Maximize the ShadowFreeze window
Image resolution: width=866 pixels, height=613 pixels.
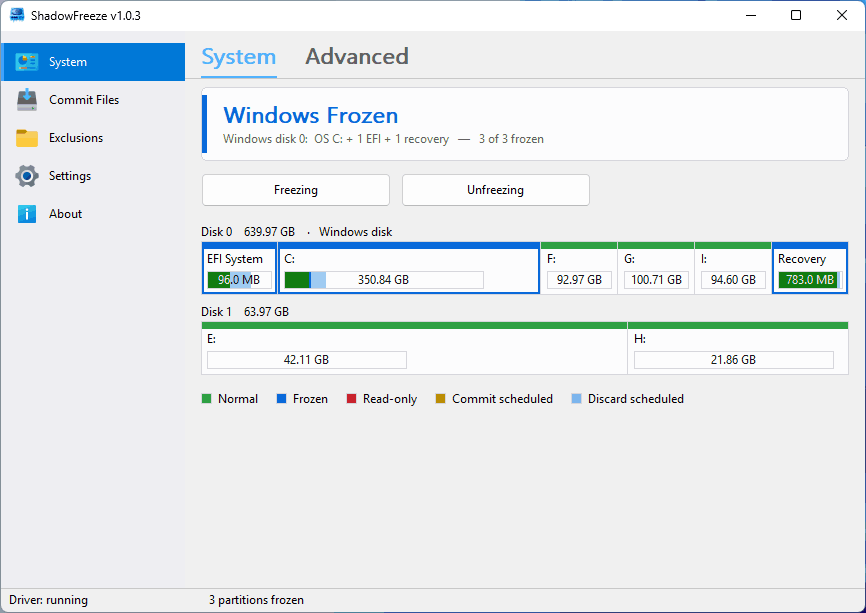[796, 15]
